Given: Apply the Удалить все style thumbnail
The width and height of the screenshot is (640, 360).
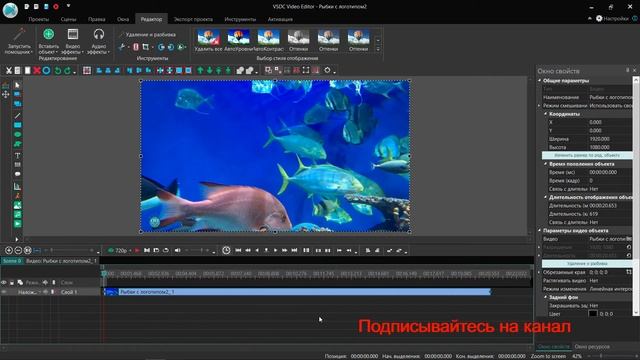Looking at the screenshot, I should (209, 40).
